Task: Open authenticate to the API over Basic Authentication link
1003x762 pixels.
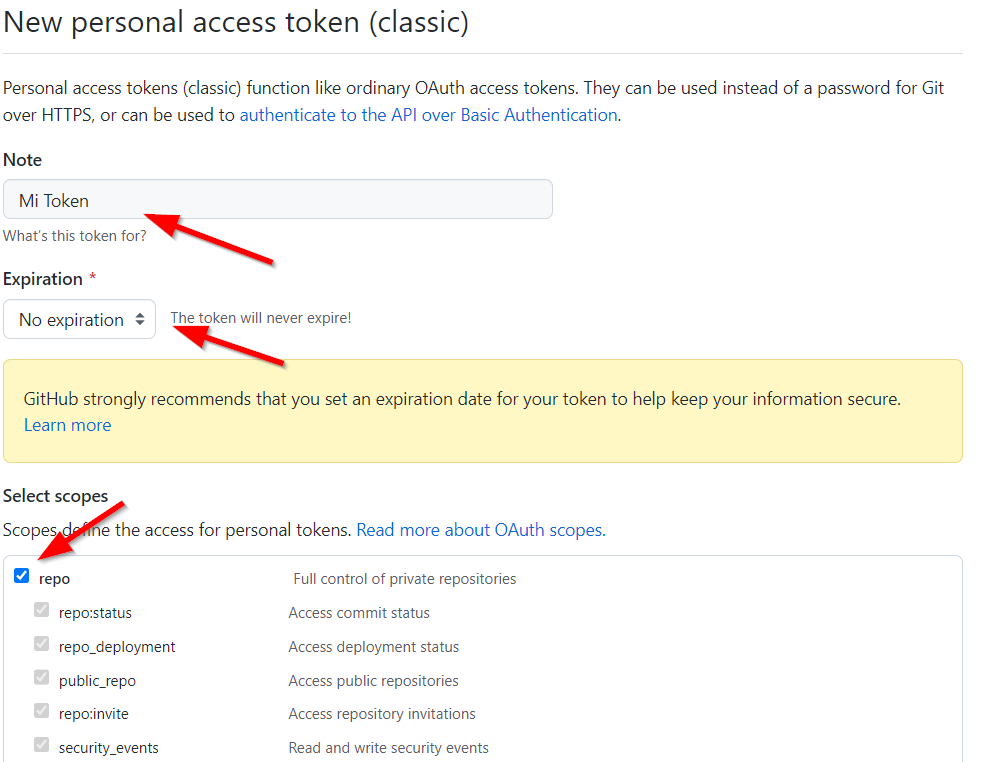Action: (428, 115)
